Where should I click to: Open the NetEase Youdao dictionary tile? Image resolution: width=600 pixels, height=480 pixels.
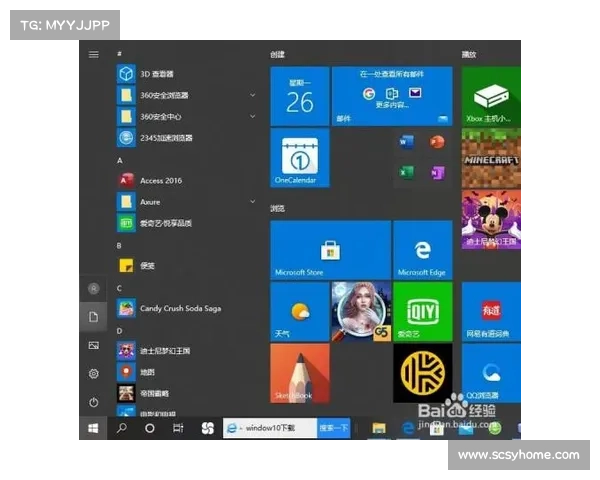click(x=491, y=312)
